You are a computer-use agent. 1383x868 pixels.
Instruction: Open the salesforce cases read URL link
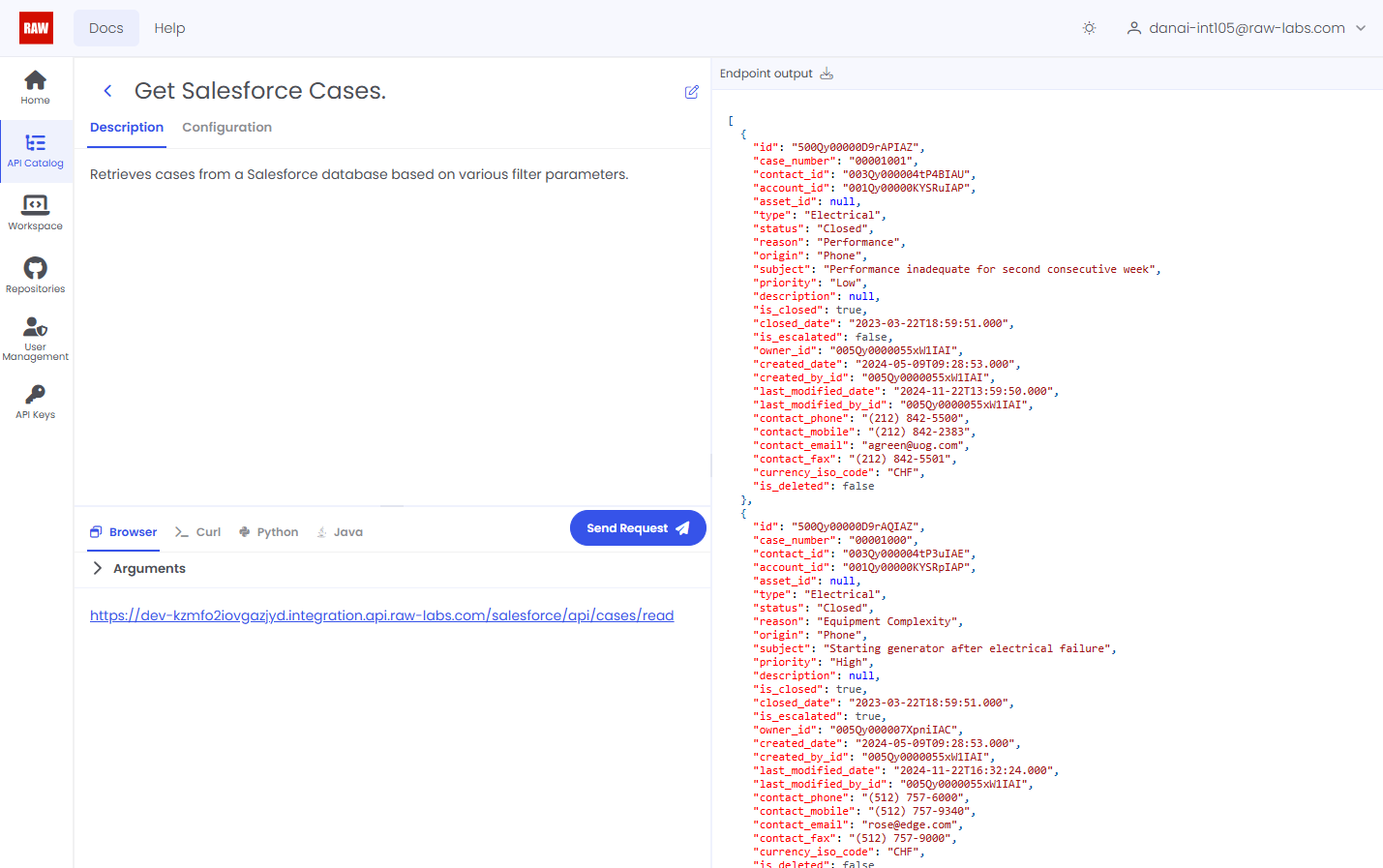pyautogui.click(x=382, y=615)
